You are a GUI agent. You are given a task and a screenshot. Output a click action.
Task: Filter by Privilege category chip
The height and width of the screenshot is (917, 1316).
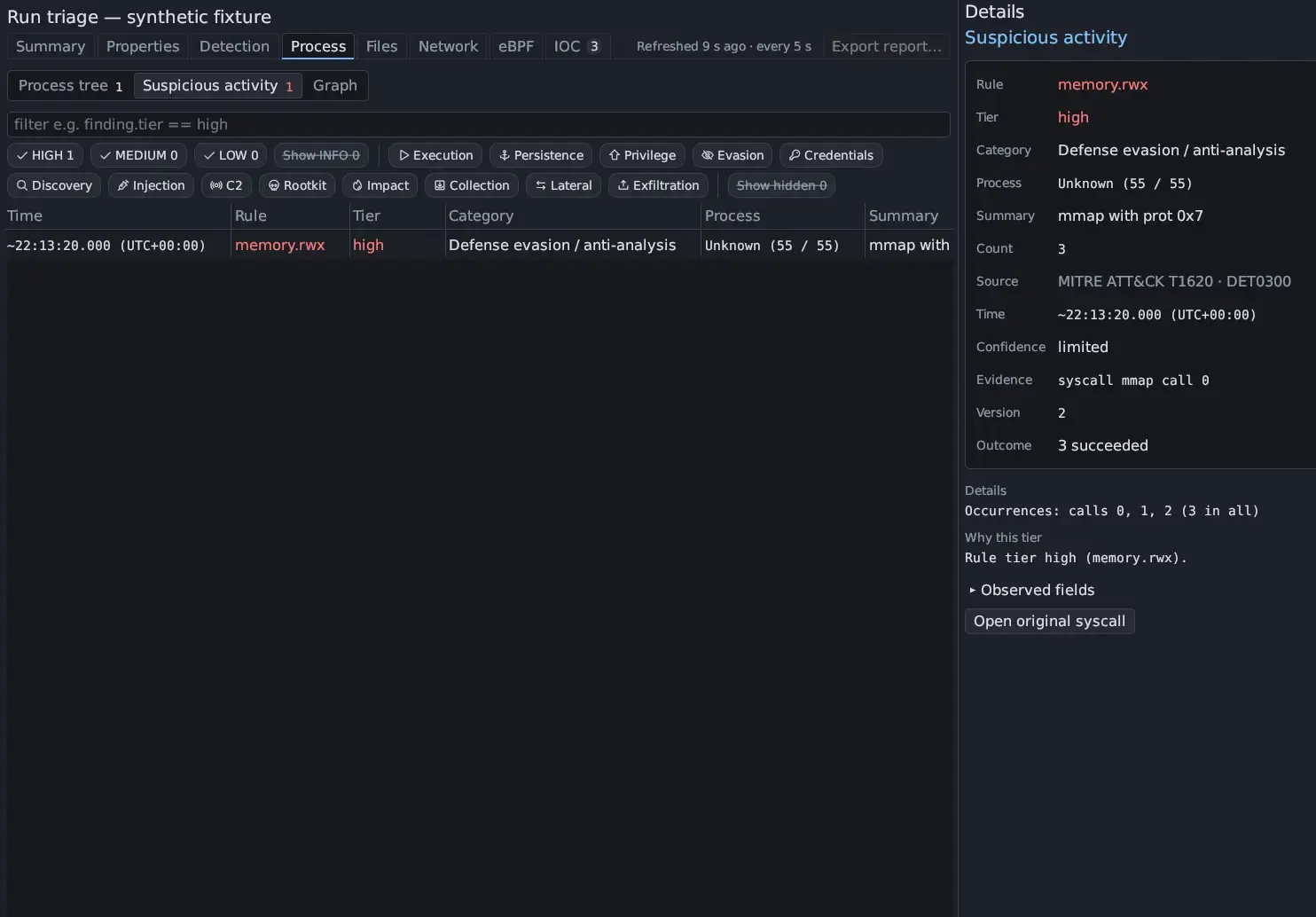pos(642,155)
